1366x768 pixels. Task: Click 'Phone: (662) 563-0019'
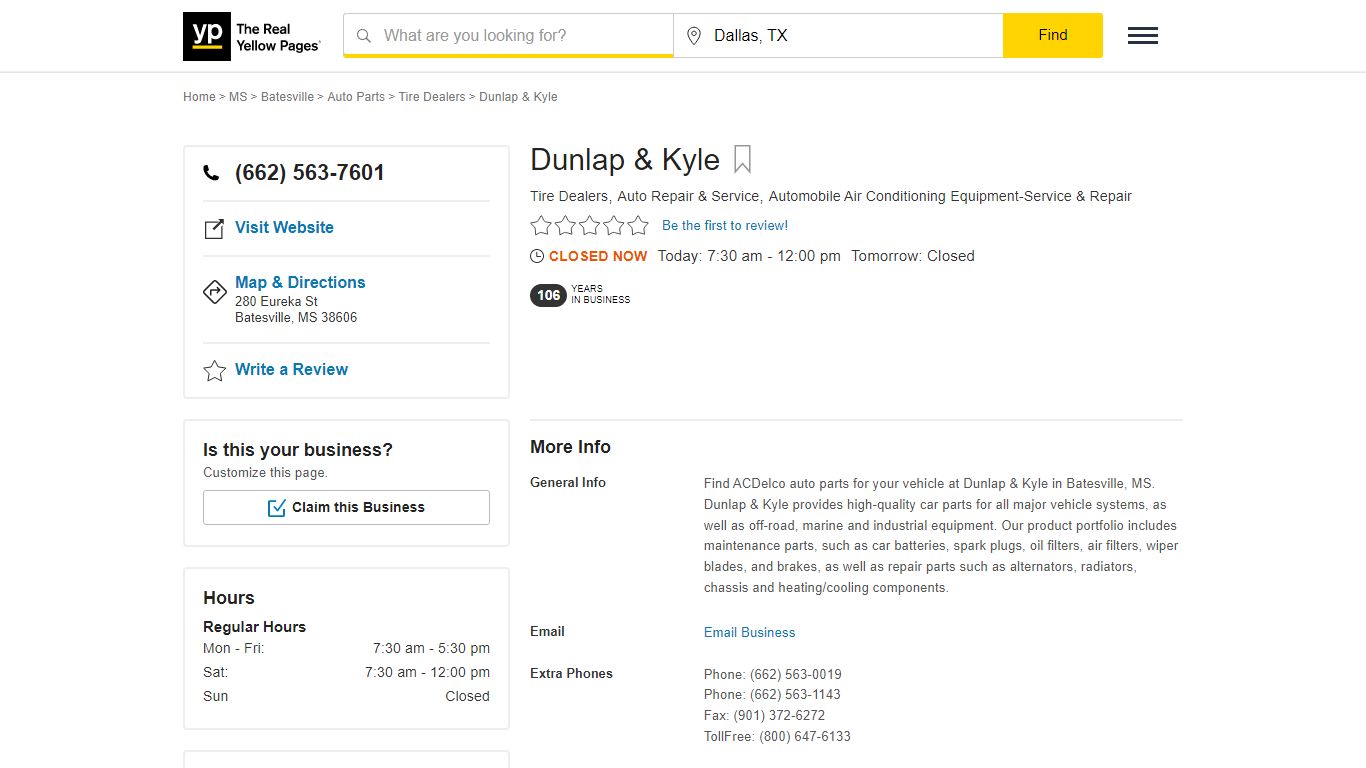pos(773,674)
